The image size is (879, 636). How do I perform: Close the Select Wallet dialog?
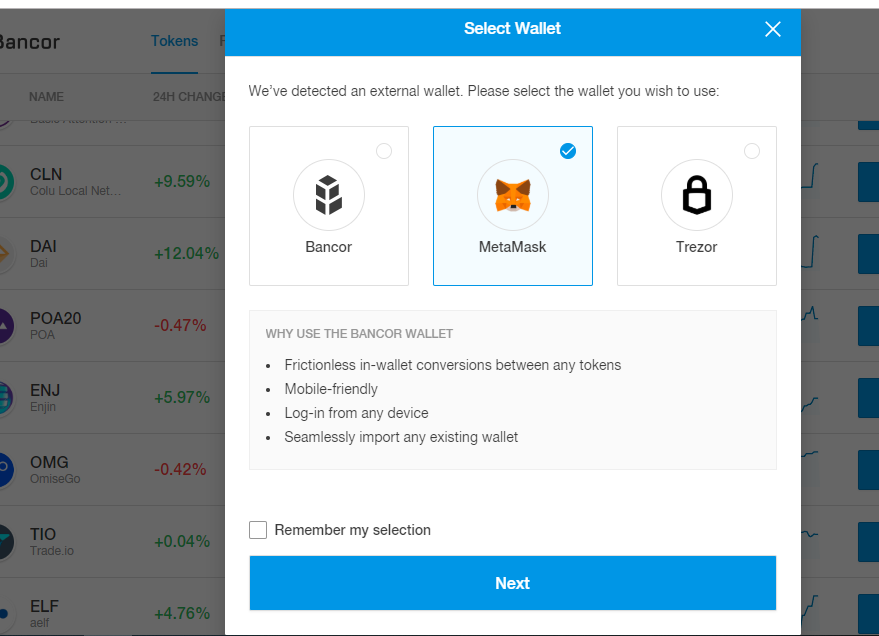tap(772, 29)
